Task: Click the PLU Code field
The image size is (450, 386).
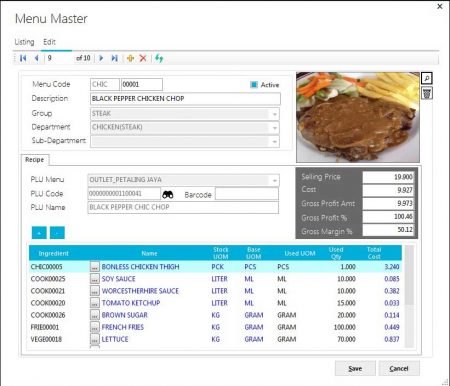Action: click(x=124, y=194)
